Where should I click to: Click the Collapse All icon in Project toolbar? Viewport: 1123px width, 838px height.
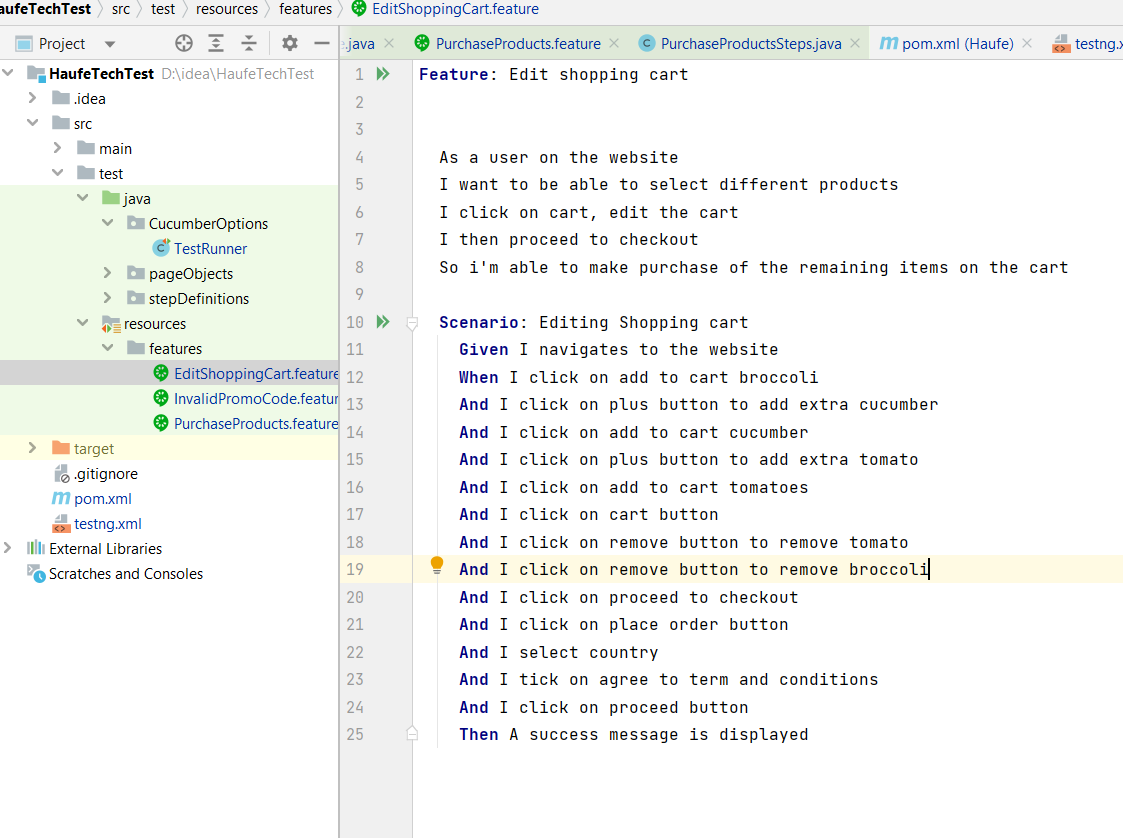pos(248,43)
